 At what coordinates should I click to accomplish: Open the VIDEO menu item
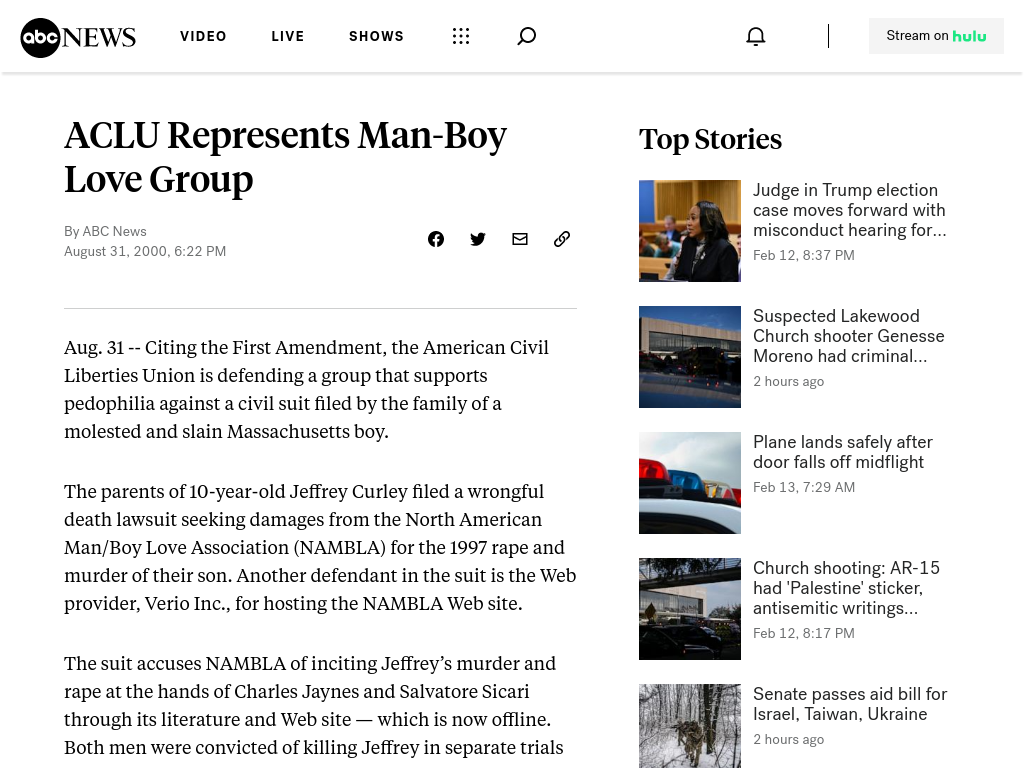pyautogui.click(x=203, y=37)
